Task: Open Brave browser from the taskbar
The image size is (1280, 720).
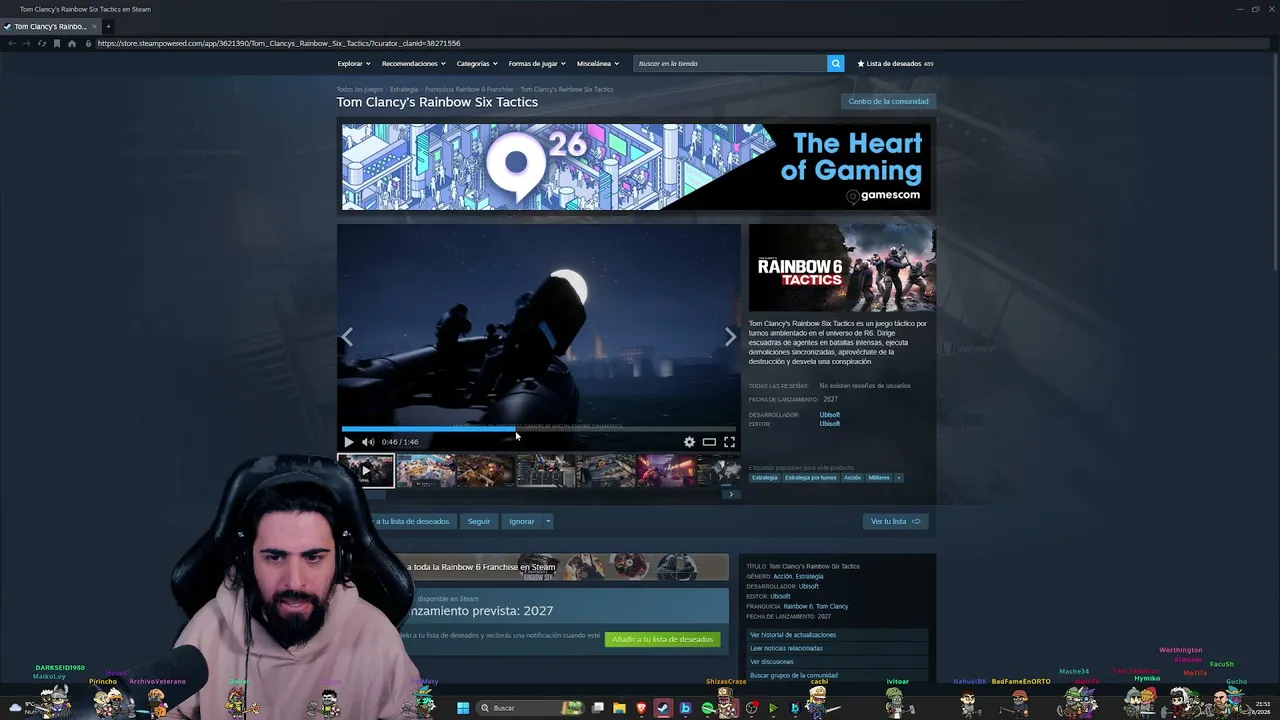Action: [x=642, y=708]
